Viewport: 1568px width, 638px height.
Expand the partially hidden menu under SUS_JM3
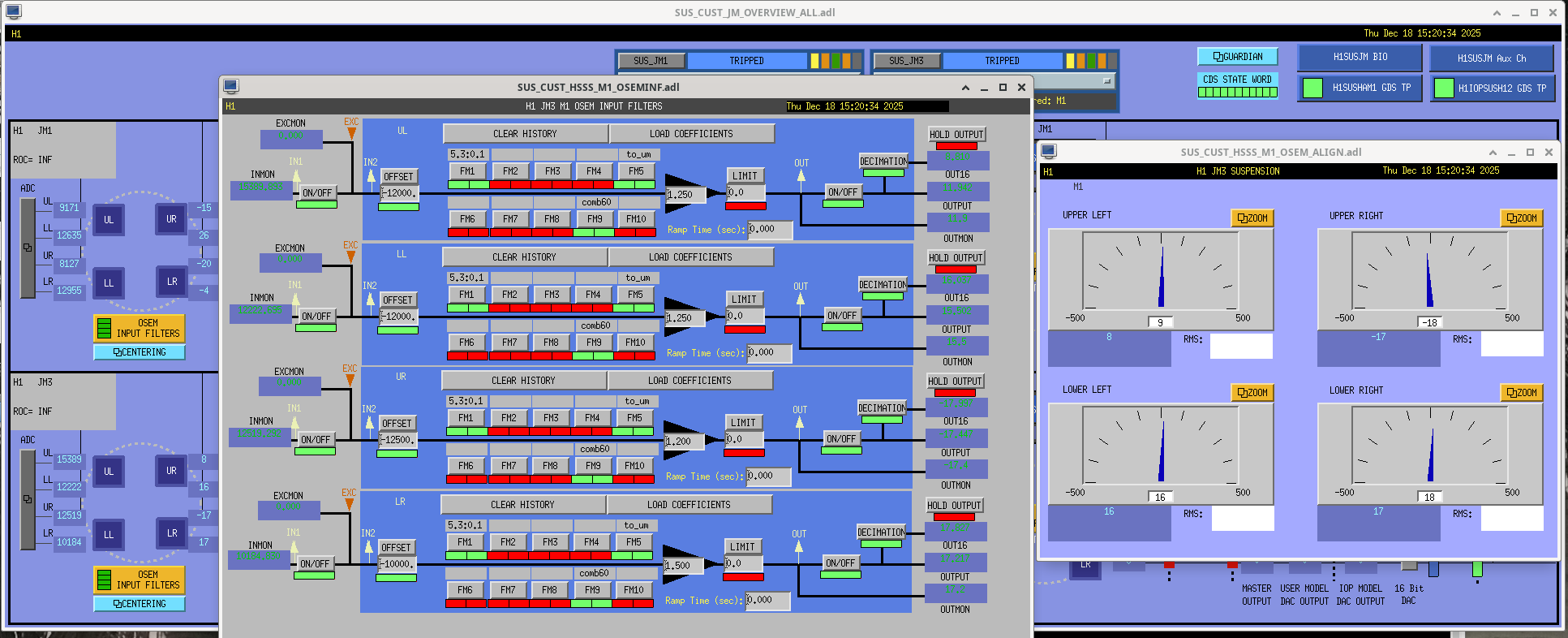tap(1106, 81)
